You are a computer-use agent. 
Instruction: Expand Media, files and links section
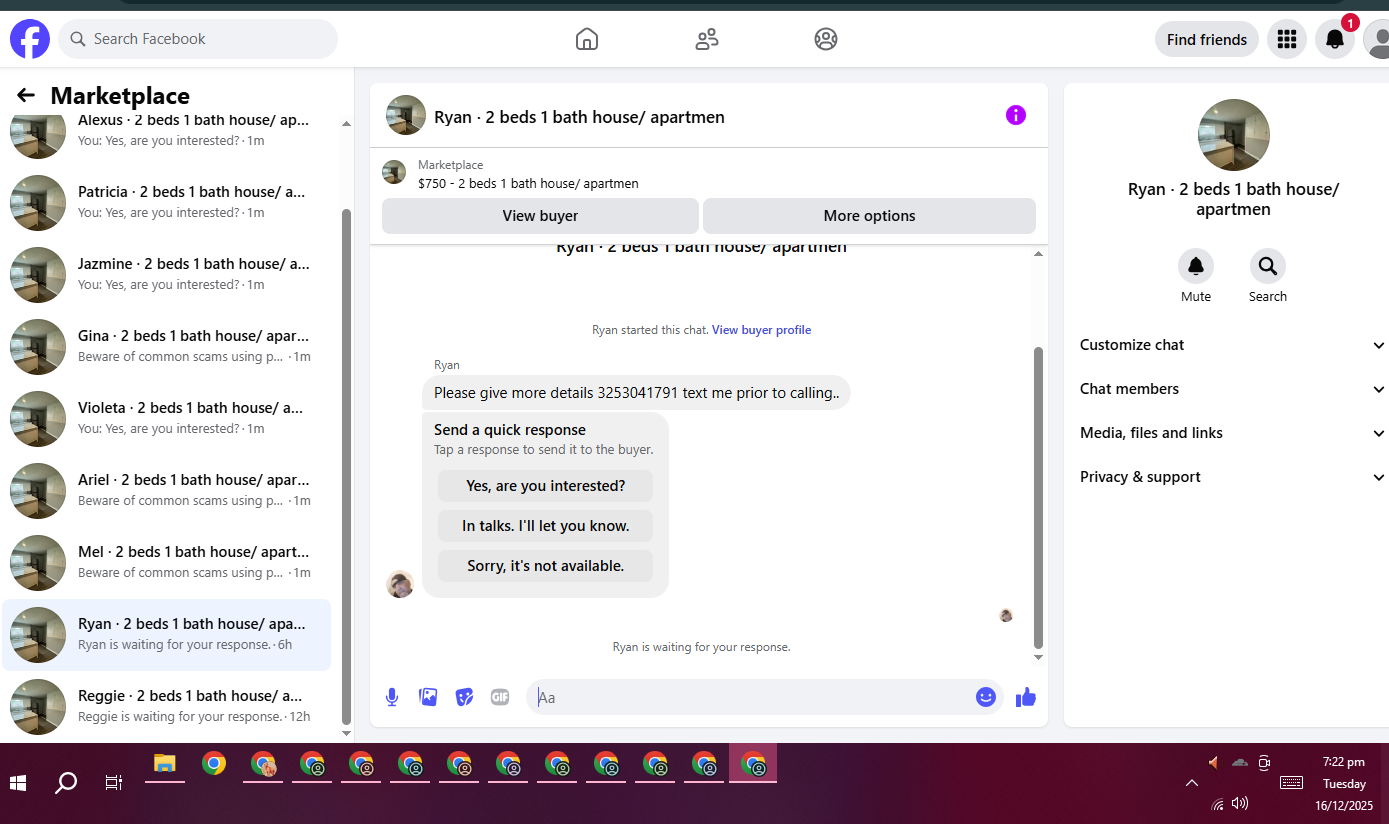(x=1233, y=433)
